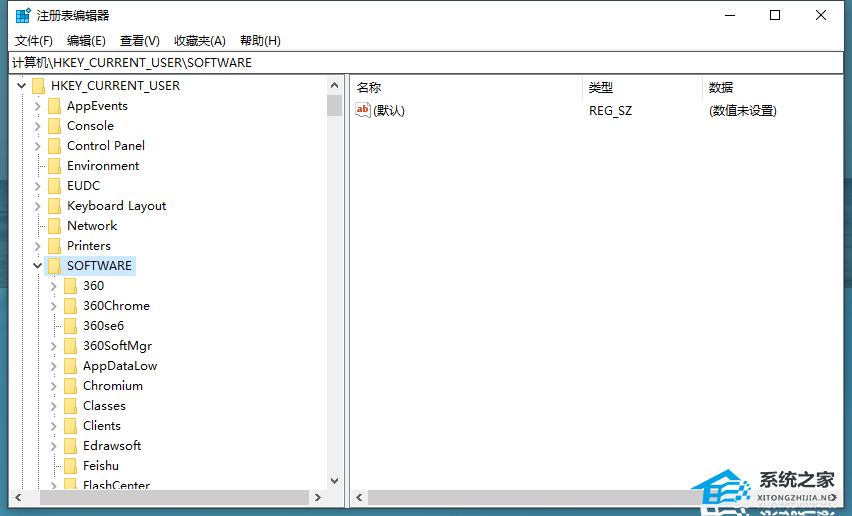Expand the Control Panel key

click(x=38, y=146)
